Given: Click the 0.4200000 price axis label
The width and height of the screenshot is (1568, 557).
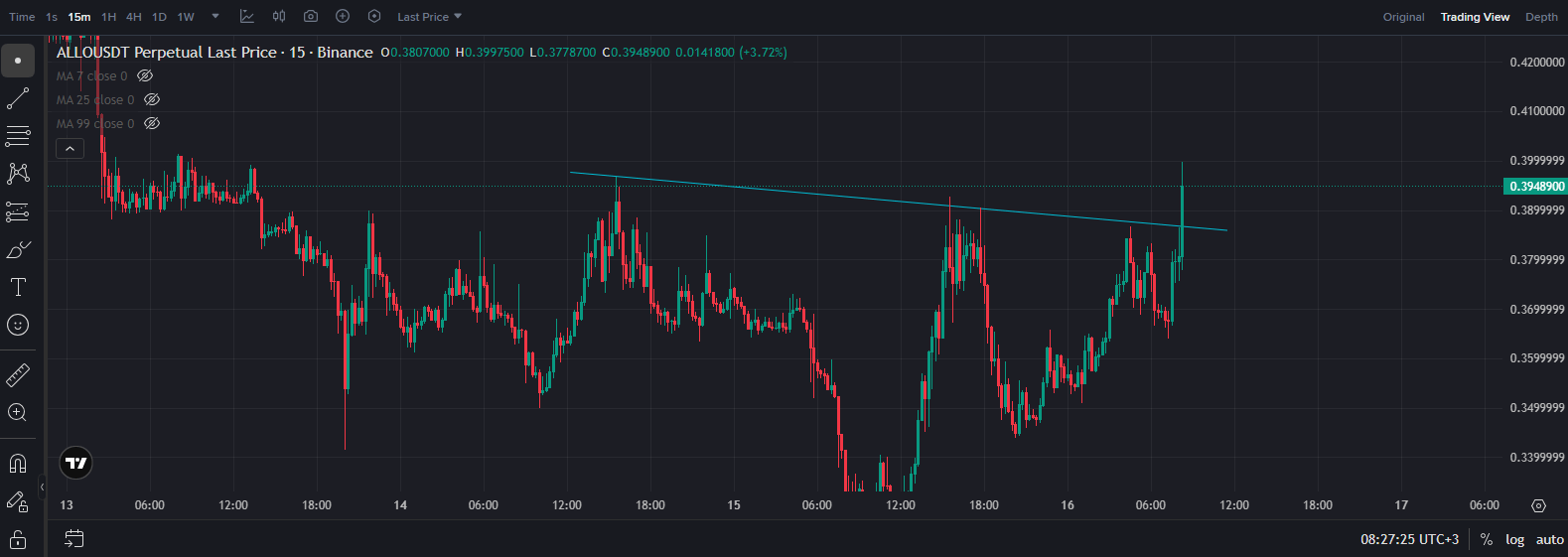Looking at the screenshot, I should [x=1537, y=62].
